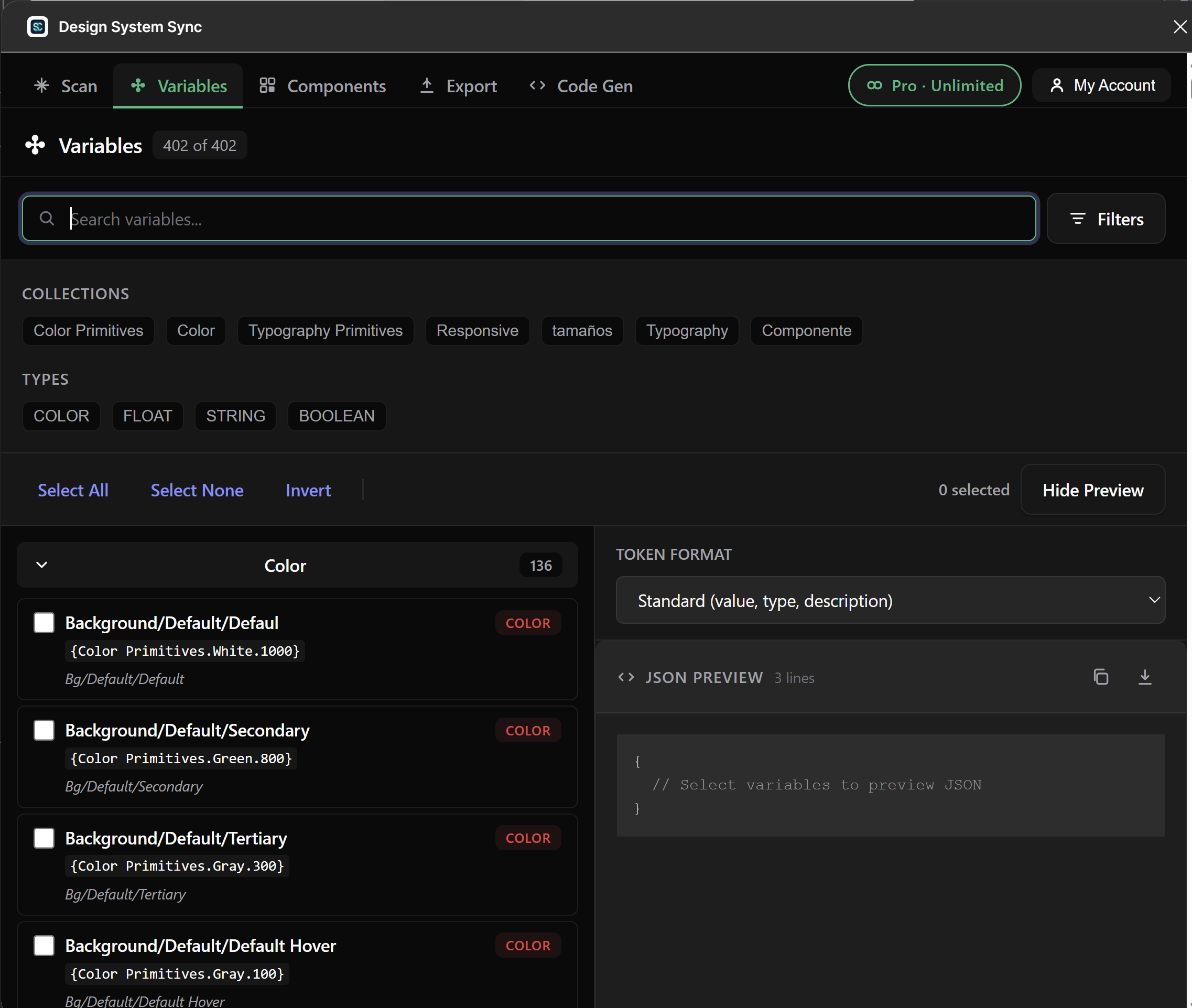This screenshot has width=1192, height=1008.
Task: Click COLOR tag on Background/Default/Default Hover
Action: (528, 946)
